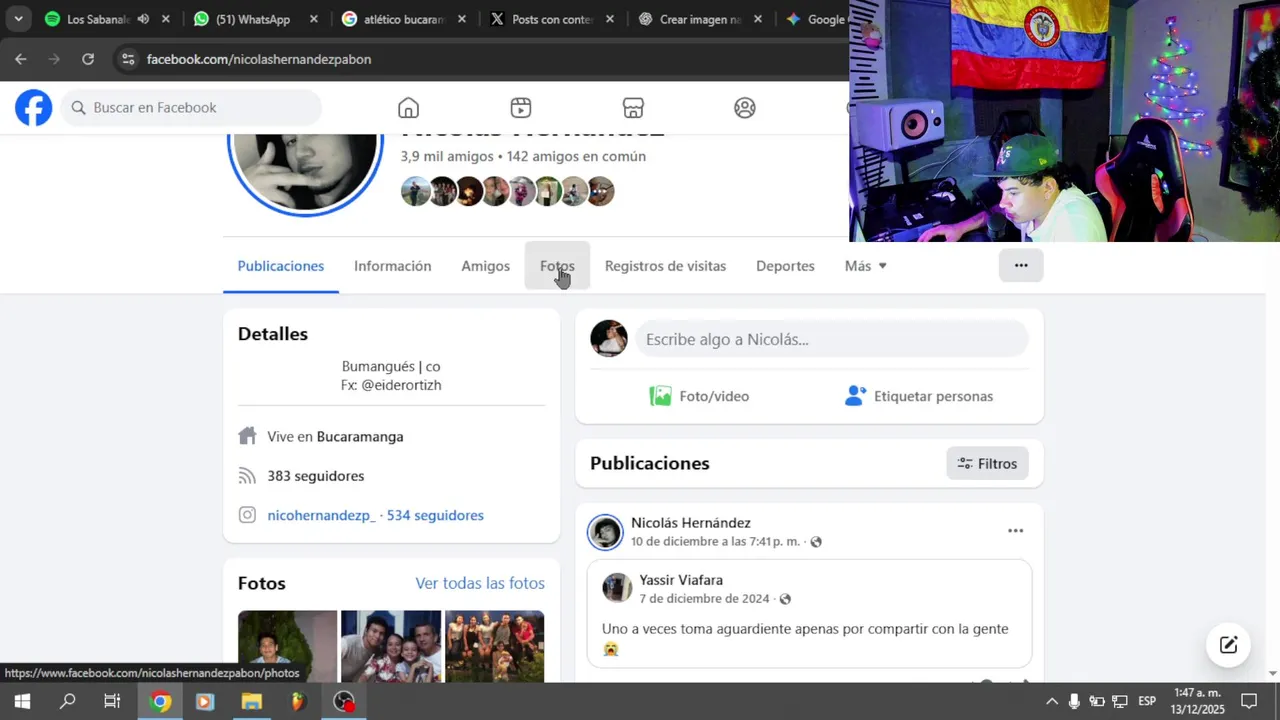This screenshot has width=1280, height=720.
Task: Open Nicolás Hernández post author name
Action: [691, 523]
